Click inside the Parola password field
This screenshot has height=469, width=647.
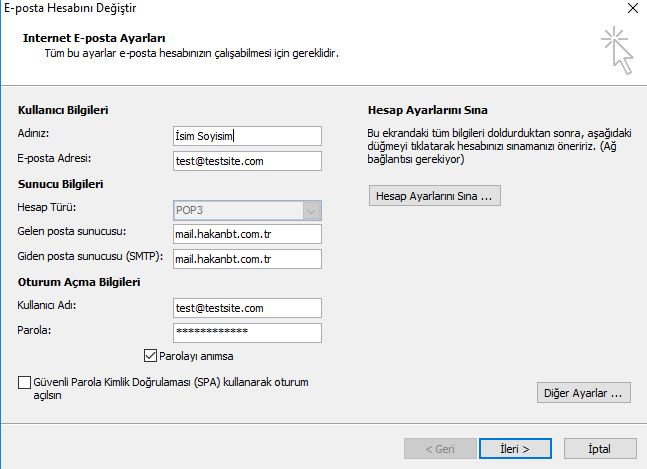pos(247,332)
